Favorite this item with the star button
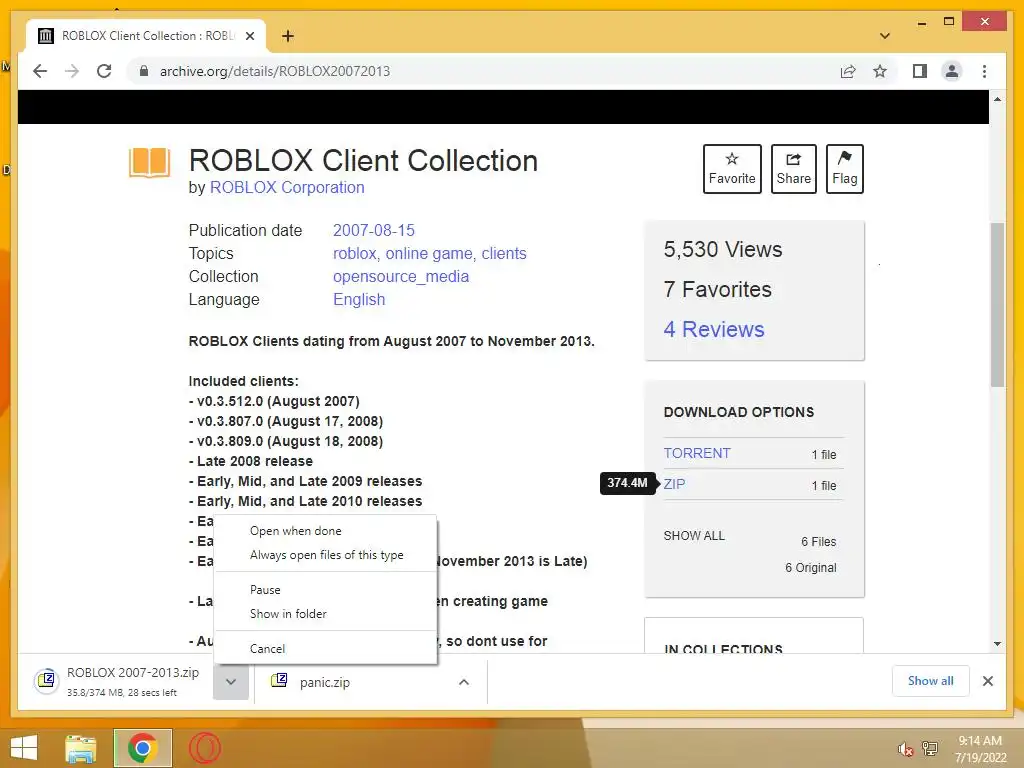Viewport: 1024px width, 768px height. click(x=732, y=168)
